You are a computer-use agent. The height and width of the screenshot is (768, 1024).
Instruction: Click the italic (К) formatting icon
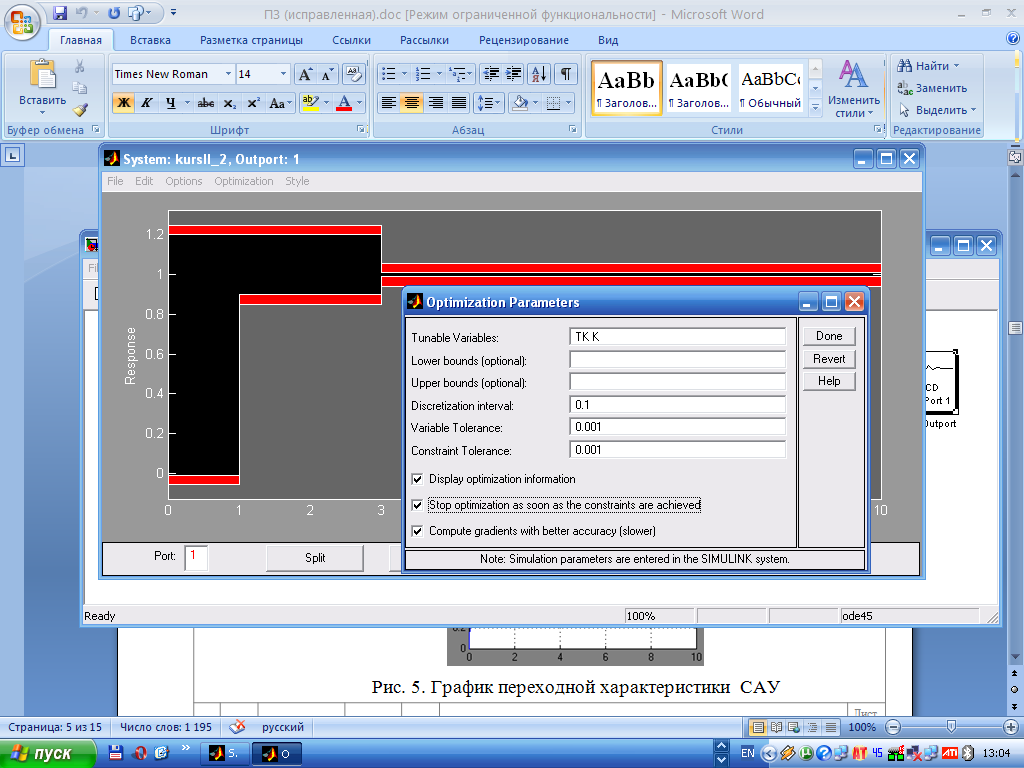[147, 103]
